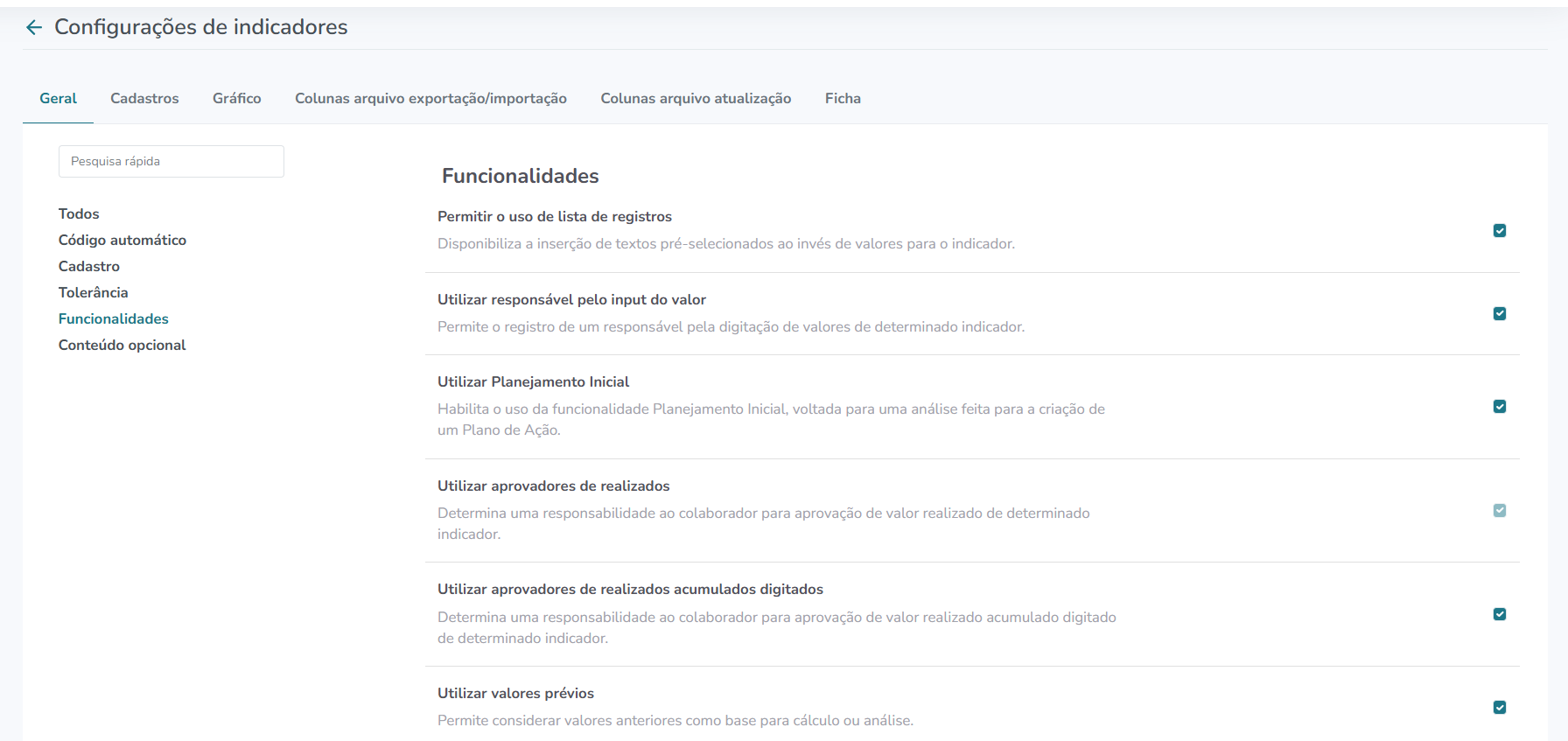
Task: Open the Gráfico tab
Action: (237, 99)
